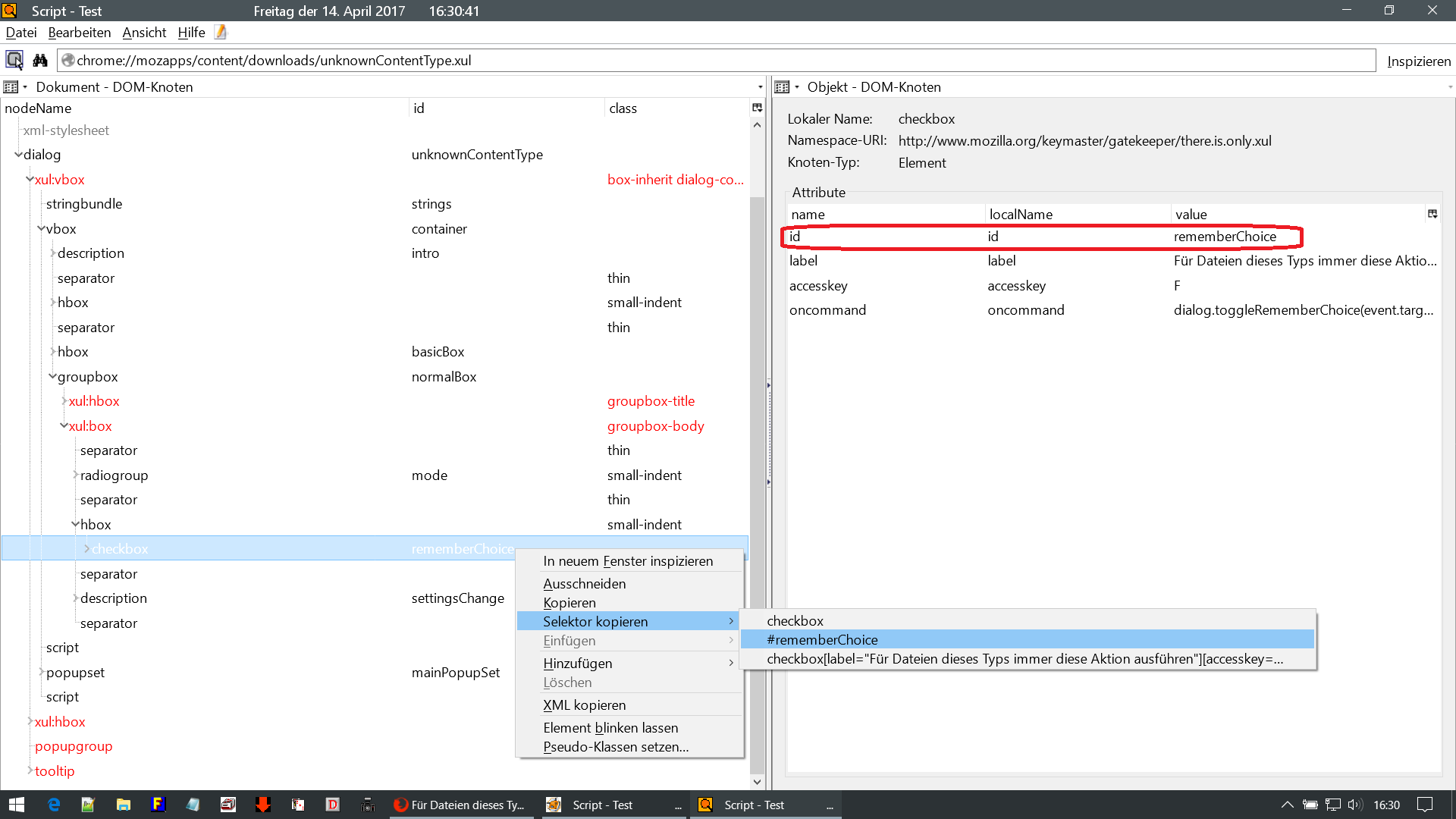Click the pencil icon in menu bar
1456x819 pixels.
(x=221, y=32)
